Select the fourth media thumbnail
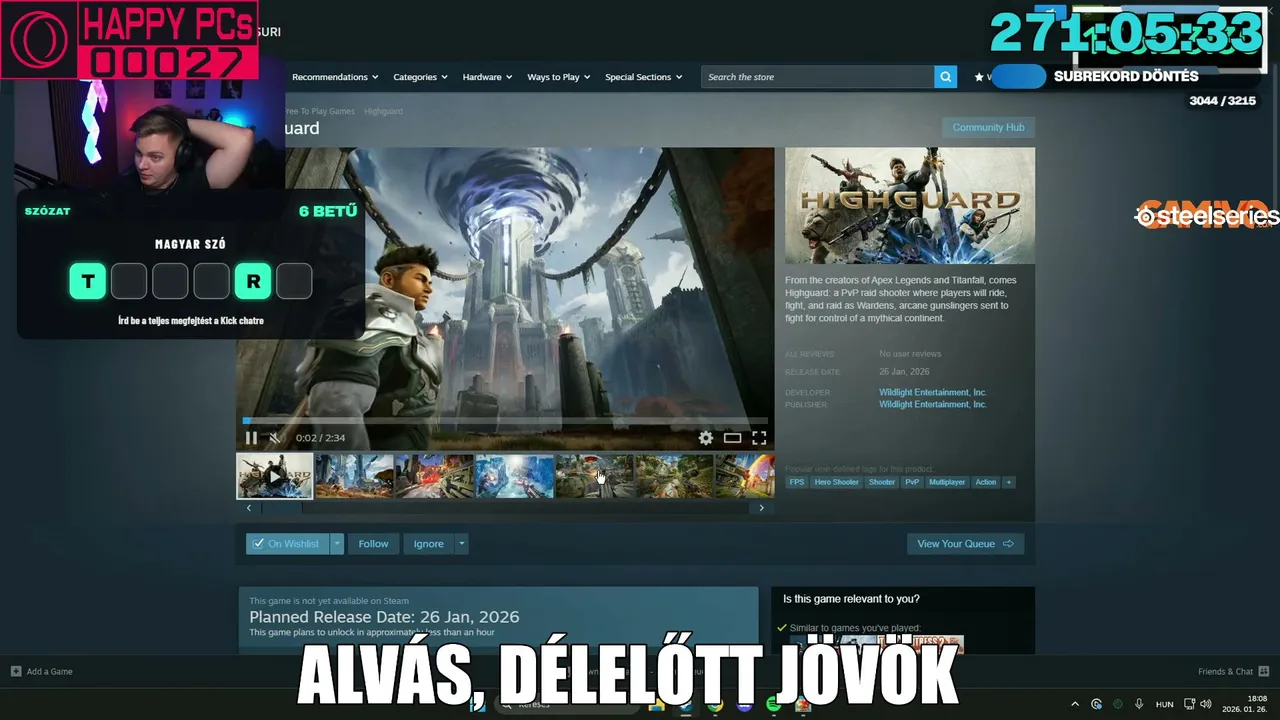1280x720 pixels. pos(514,476)
